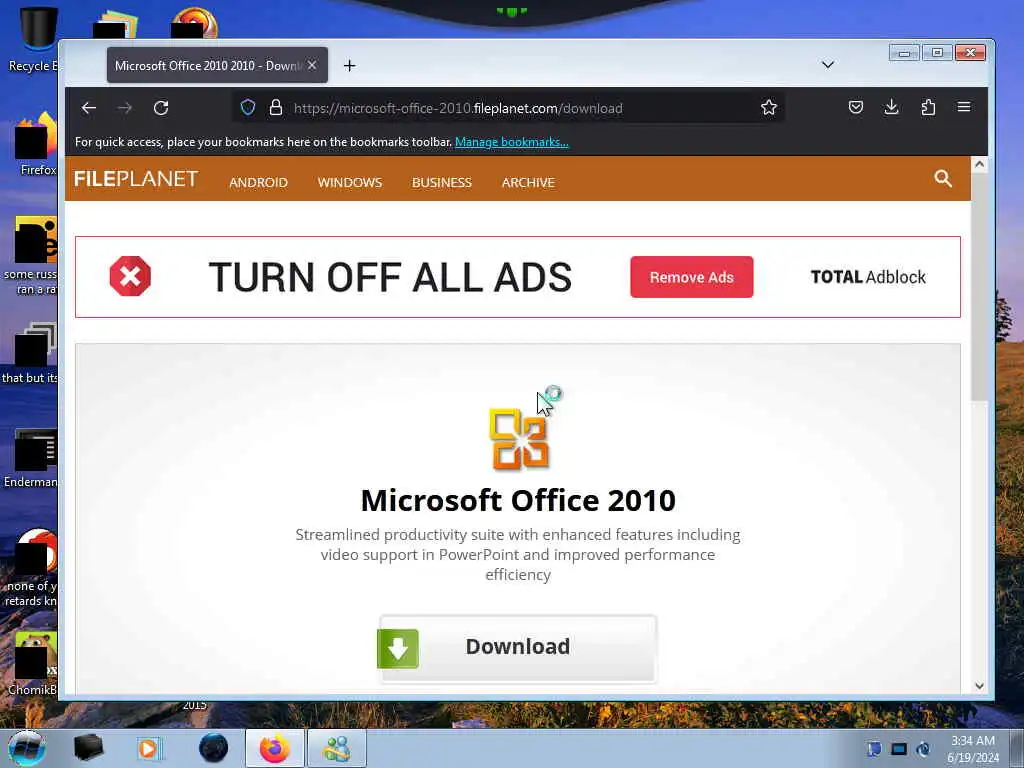
Task: Switch to Firefox in the taskbar
Action: pos(275,748)
